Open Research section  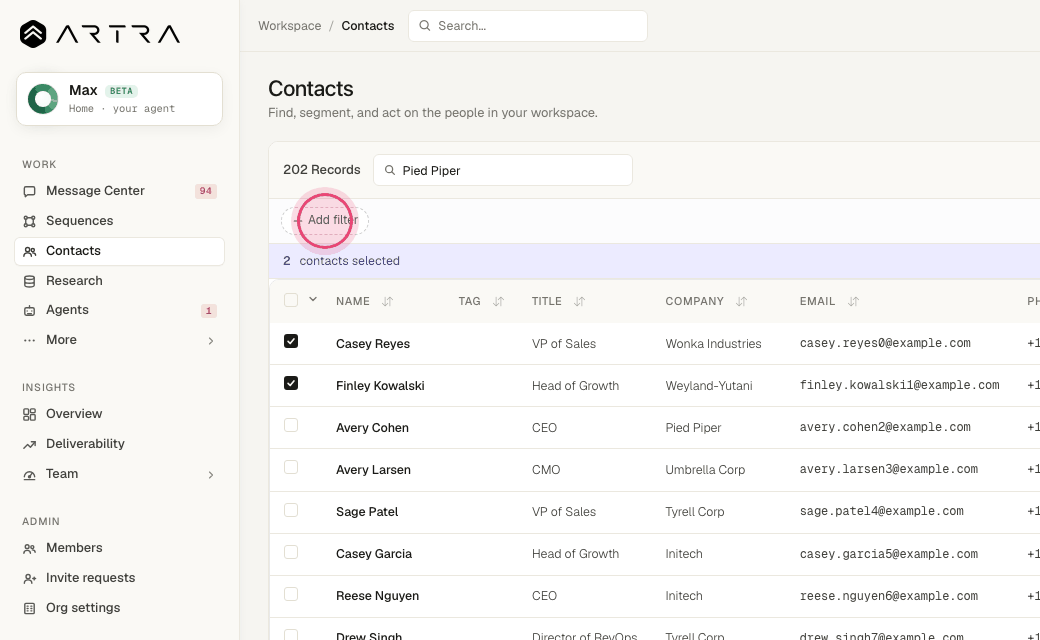coord(119,281)
